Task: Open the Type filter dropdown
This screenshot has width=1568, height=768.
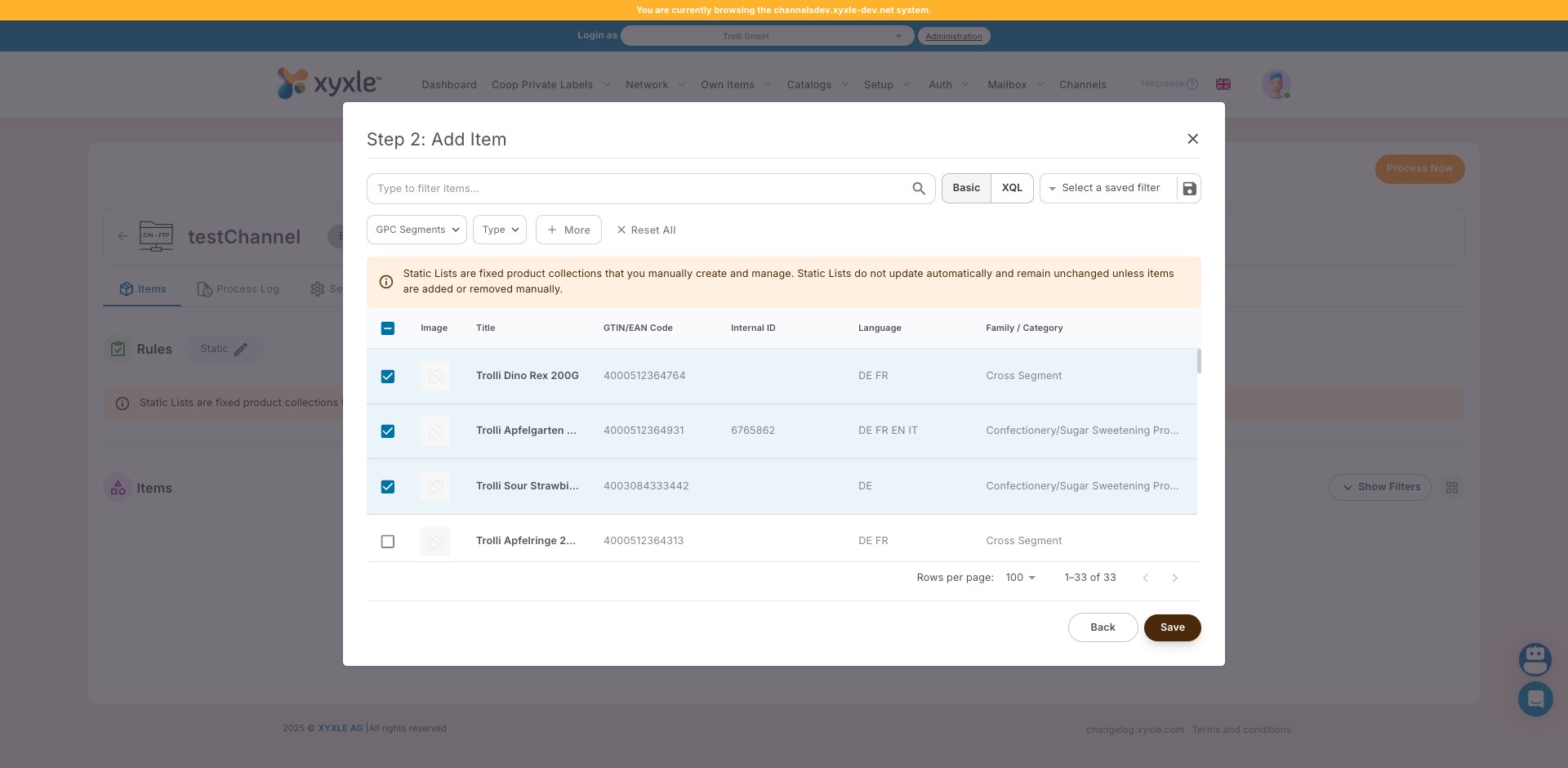Action: (x=499, y=230)
